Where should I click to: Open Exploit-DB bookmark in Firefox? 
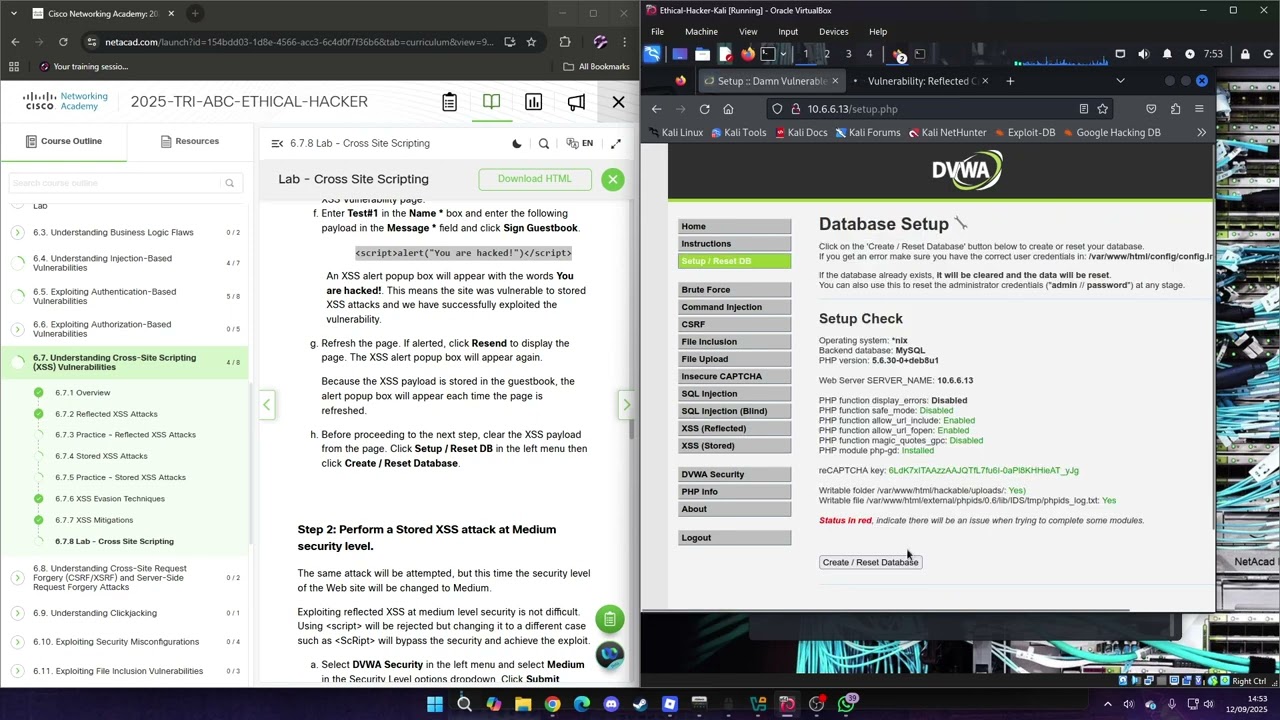[1023, 132]
